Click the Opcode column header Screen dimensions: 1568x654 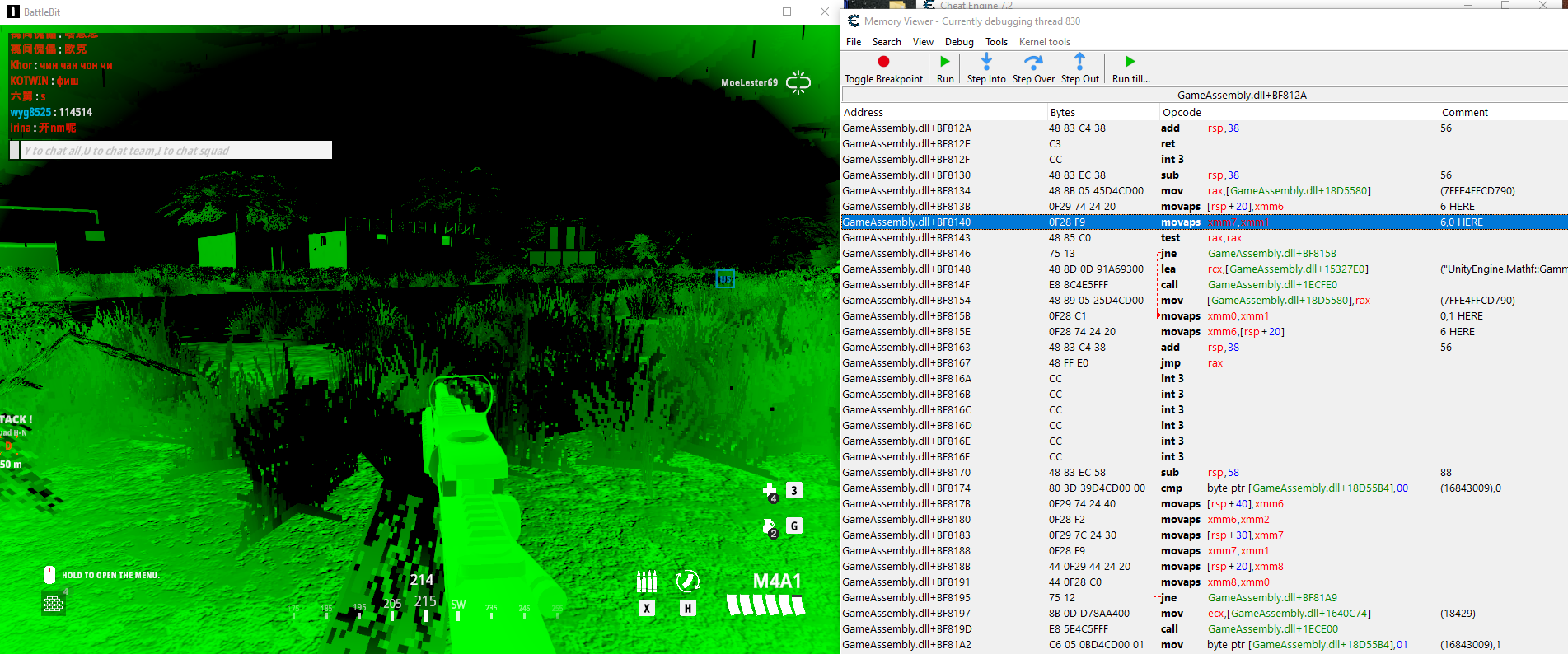pyautogui.click(x=1299, y=112)
